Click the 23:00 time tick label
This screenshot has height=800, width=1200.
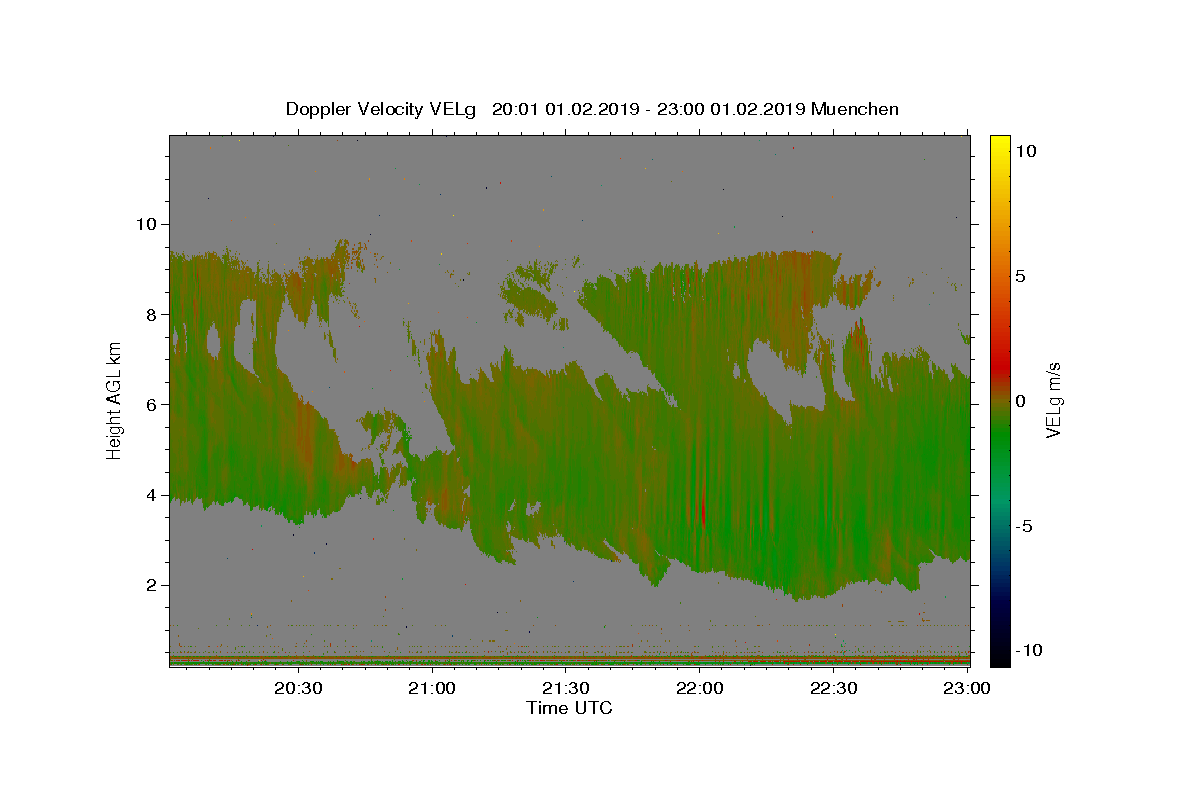[967, 688]
